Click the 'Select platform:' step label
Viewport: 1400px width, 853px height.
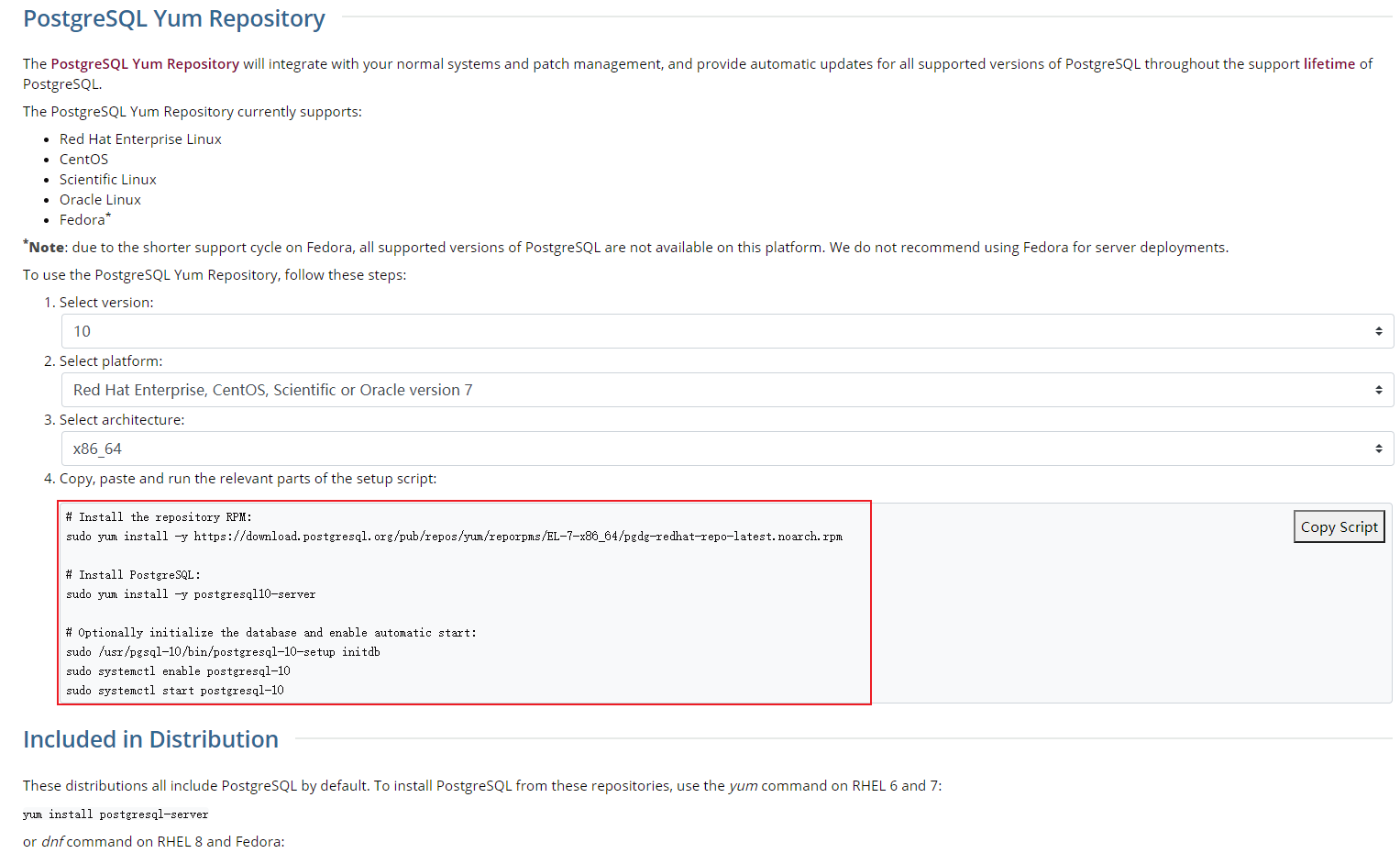(111, 360)
